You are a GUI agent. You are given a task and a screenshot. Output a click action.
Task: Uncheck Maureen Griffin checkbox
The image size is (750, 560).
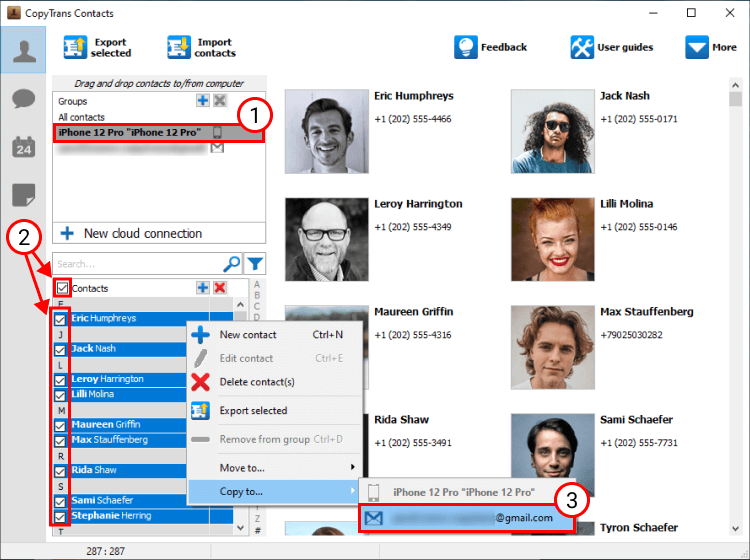[60, 426]
